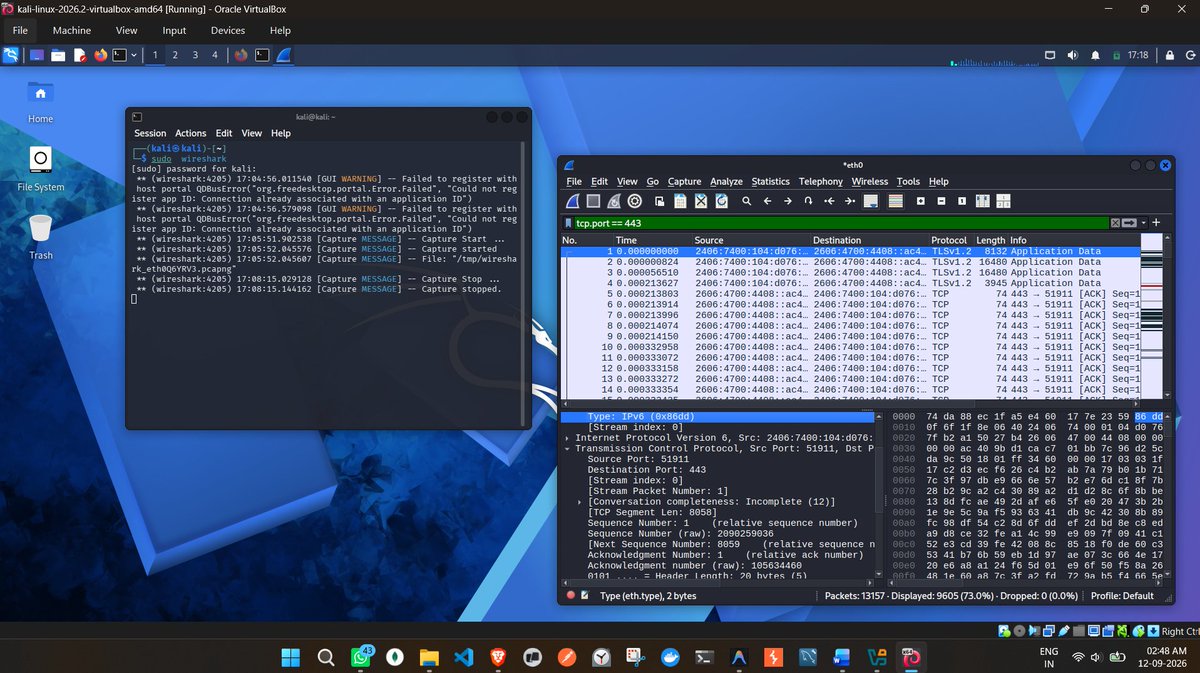1200x673 pixels.
Task: Clear the tcp.port == 443 display filter
Action: [1115, 223]
